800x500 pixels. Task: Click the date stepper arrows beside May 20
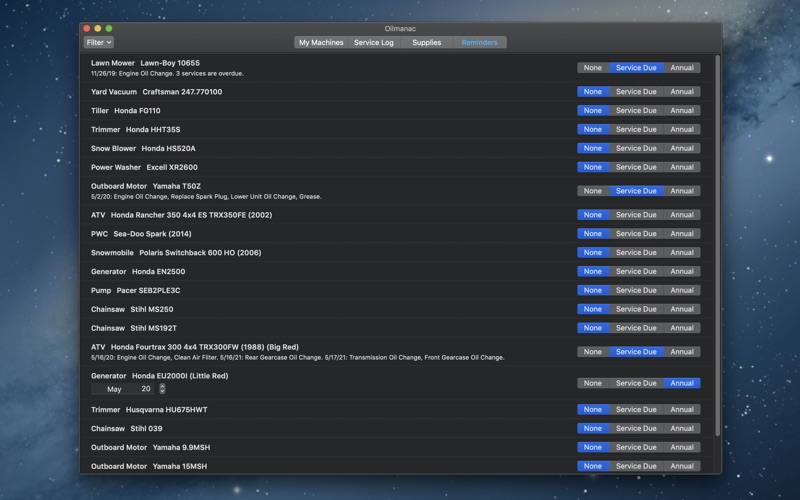coord(162,389)
